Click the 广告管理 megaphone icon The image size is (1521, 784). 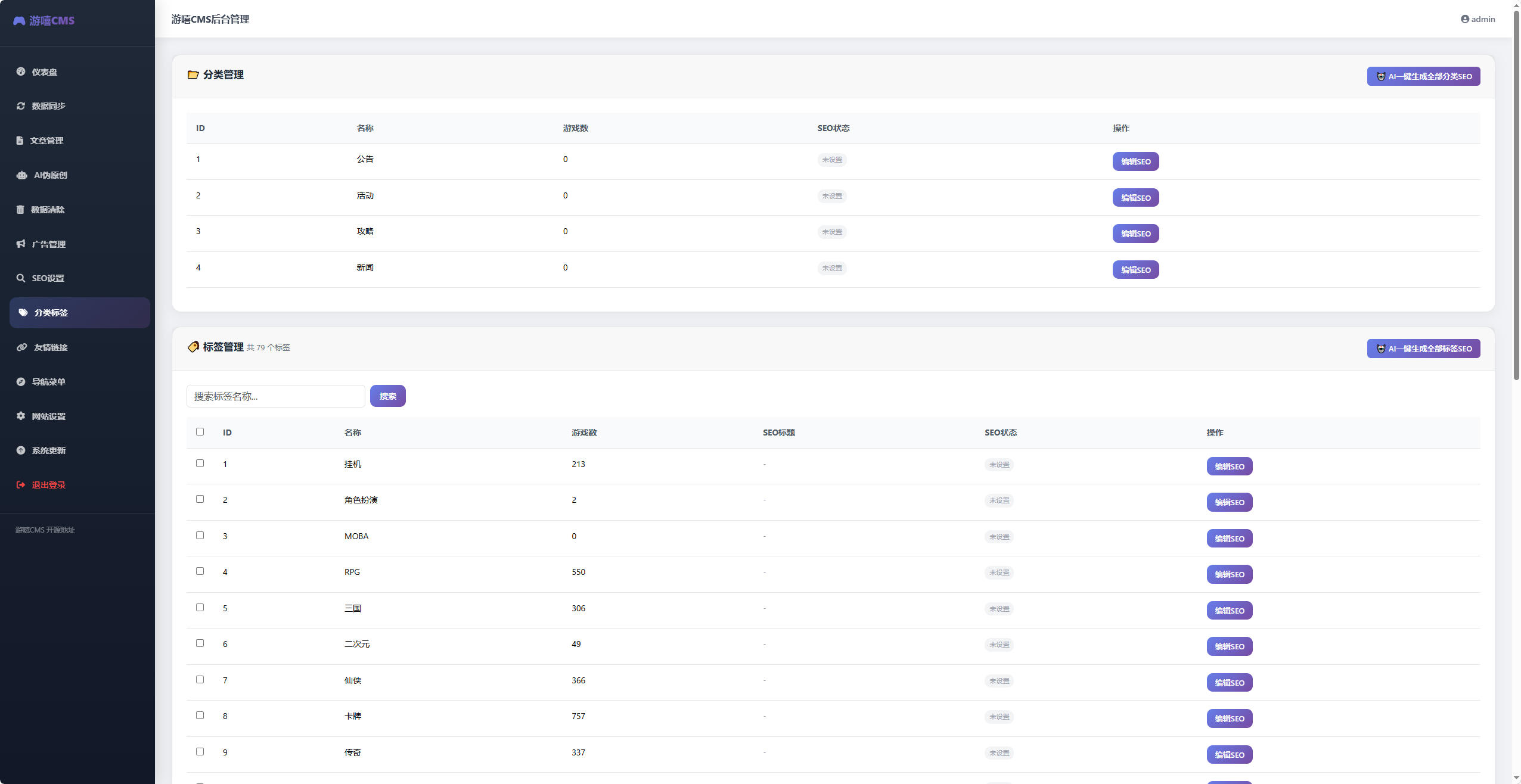click(21, 244)
